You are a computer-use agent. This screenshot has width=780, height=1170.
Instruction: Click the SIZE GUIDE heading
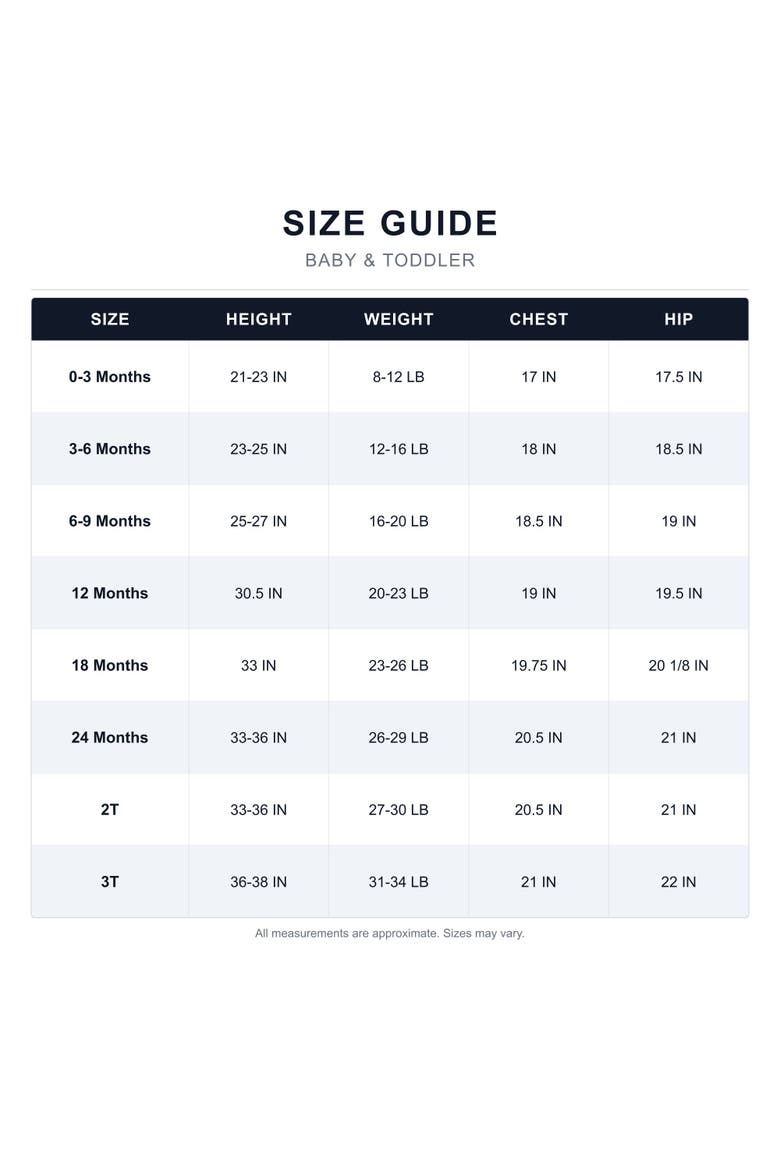point(390,223)
